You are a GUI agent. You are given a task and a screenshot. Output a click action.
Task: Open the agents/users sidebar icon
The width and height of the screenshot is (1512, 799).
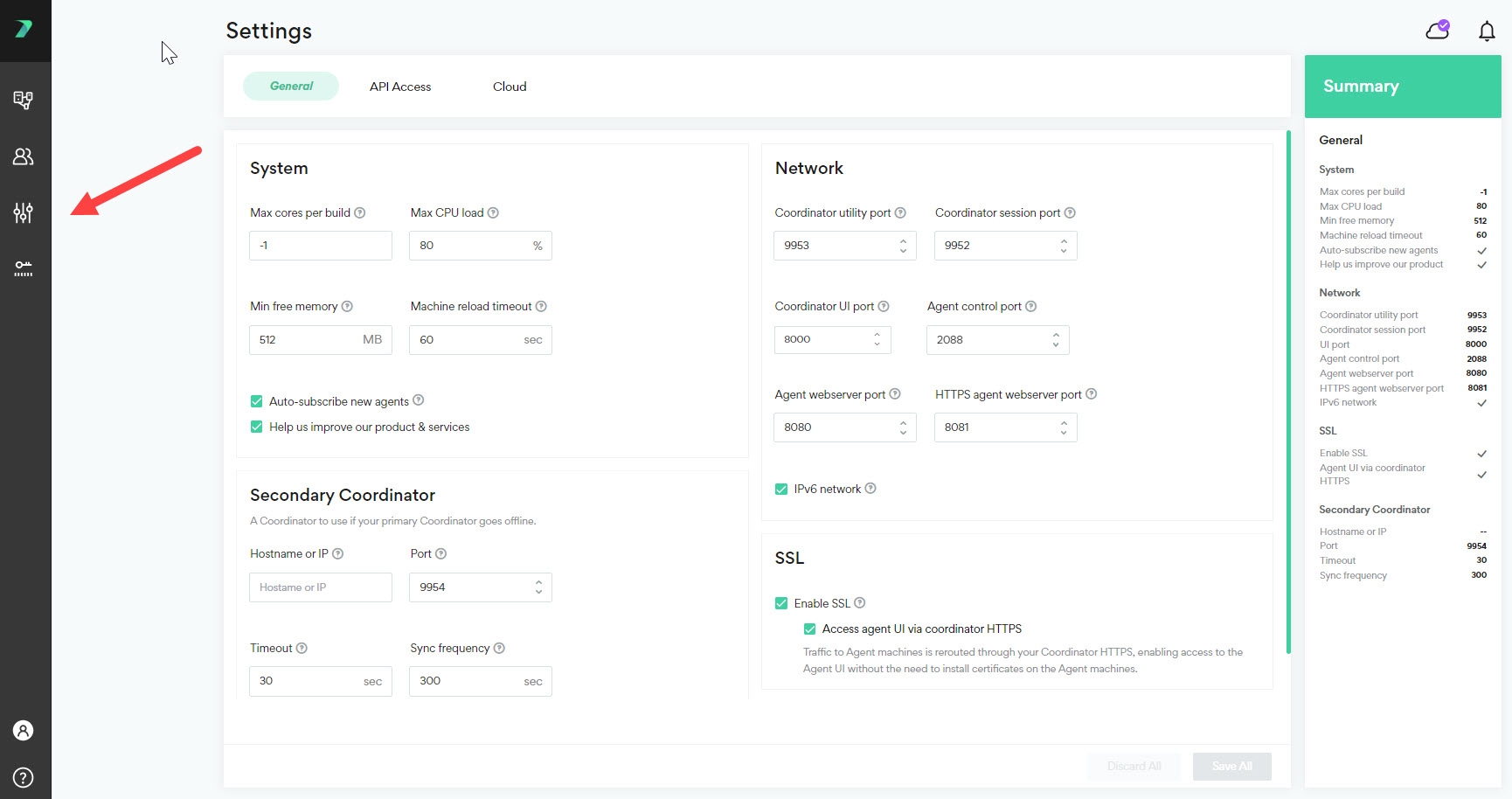[x=24, y=156]
